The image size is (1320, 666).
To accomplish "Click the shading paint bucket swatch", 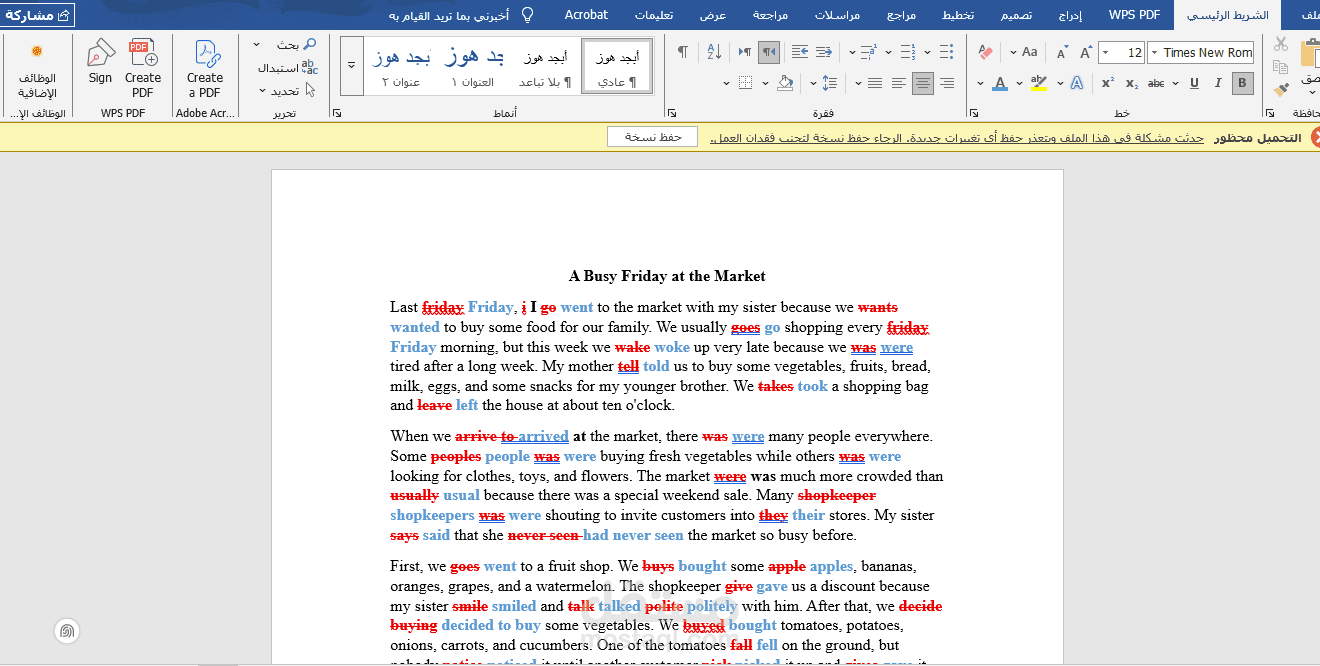I will point(785,83).
